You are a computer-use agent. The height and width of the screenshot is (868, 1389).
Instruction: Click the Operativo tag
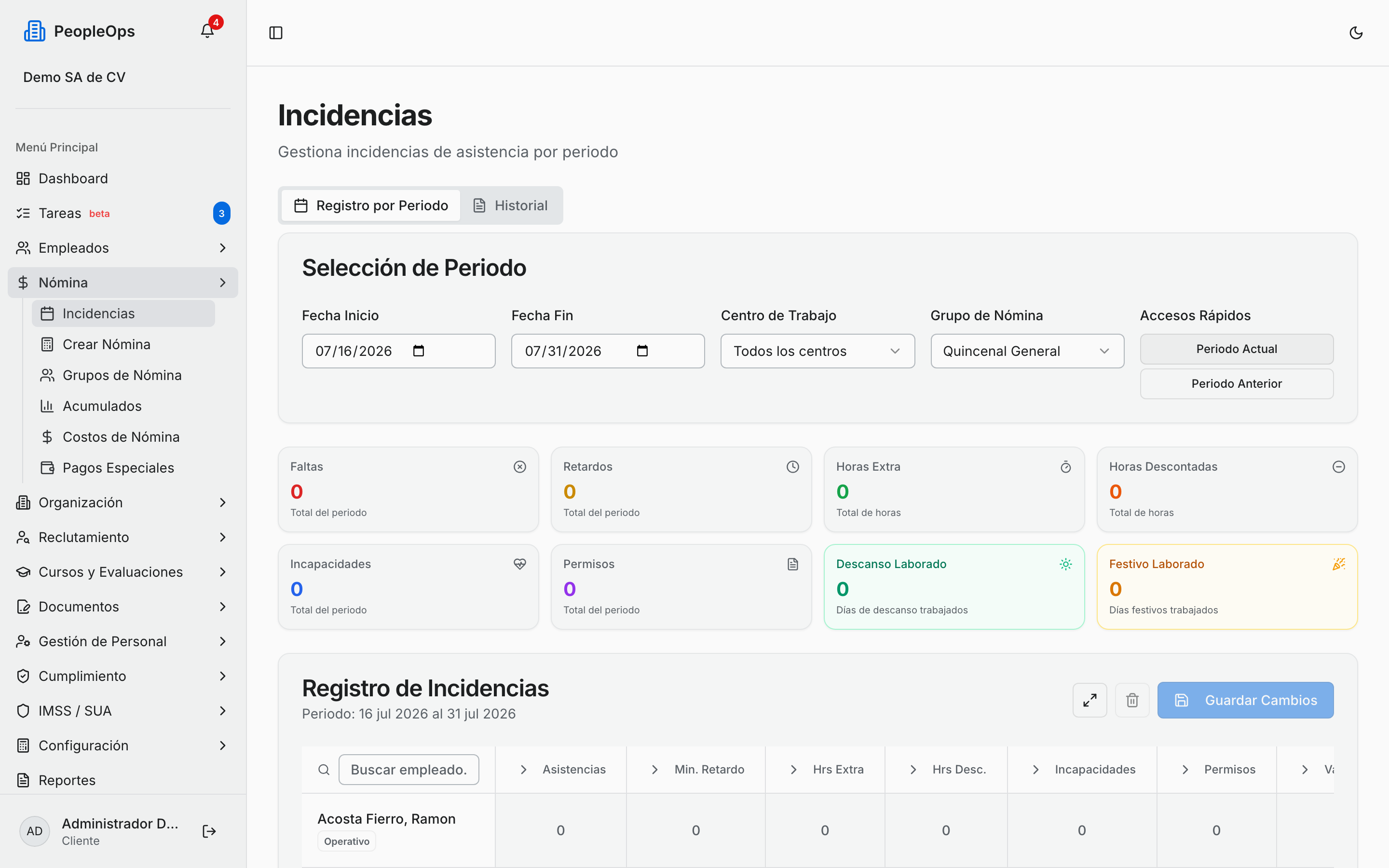pos(347,841)
